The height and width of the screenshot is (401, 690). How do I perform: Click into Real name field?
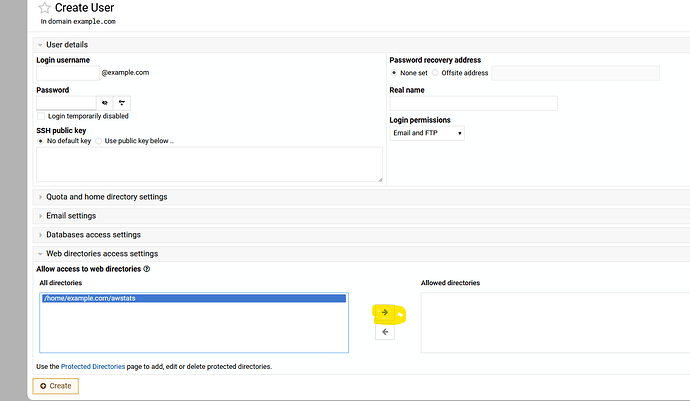coord(473,103)
